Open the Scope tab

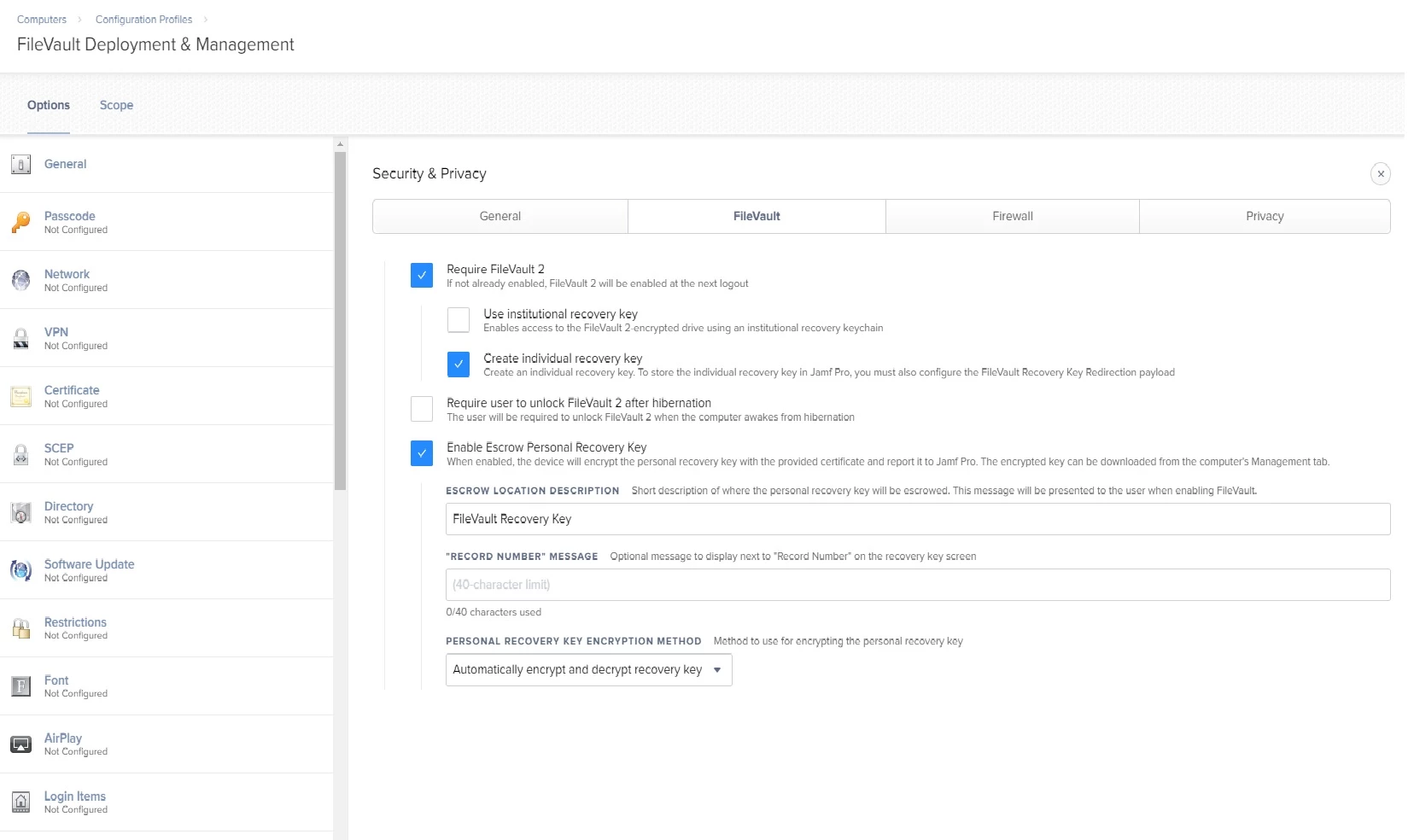116,105
